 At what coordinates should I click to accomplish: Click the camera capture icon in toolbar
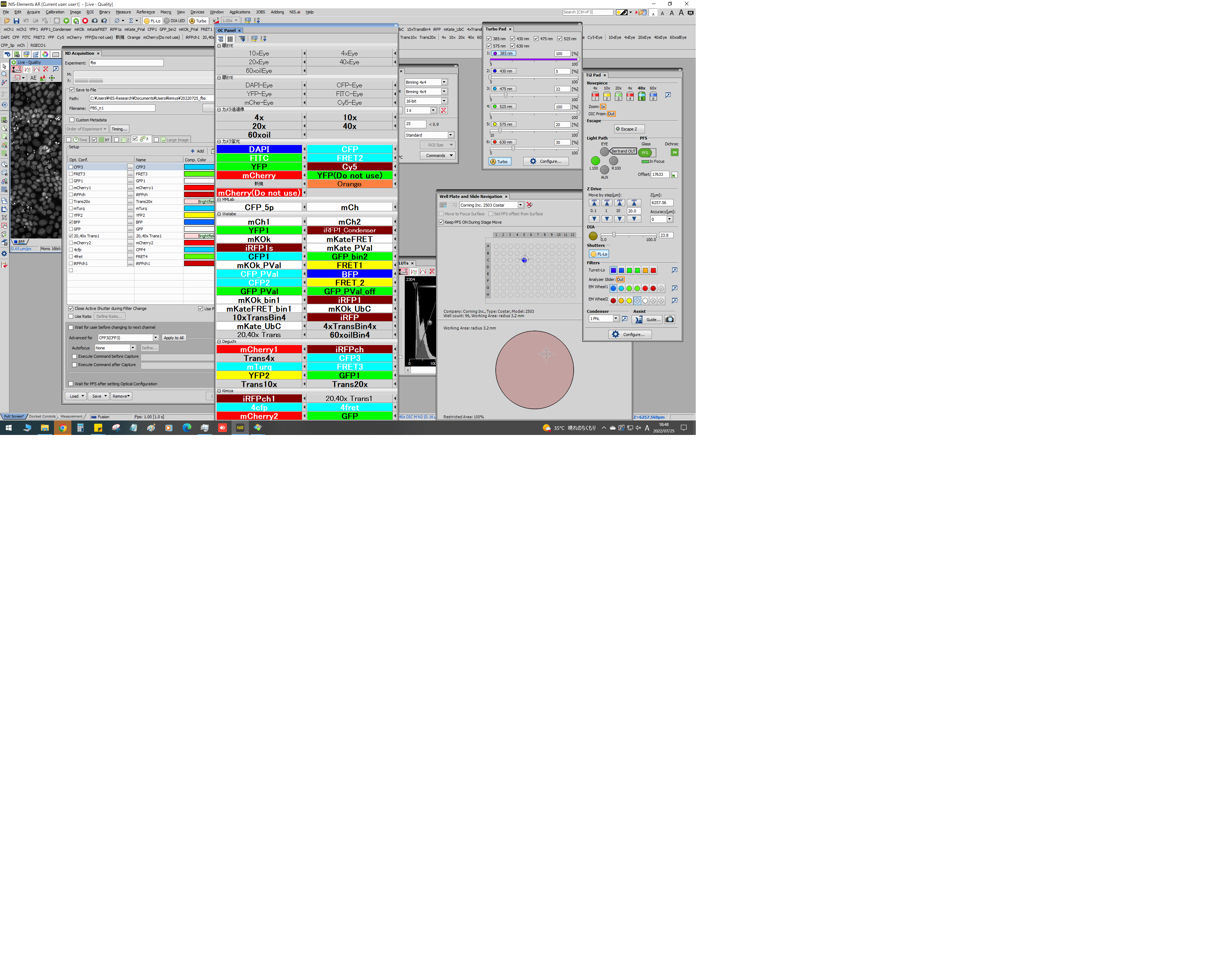94,21
